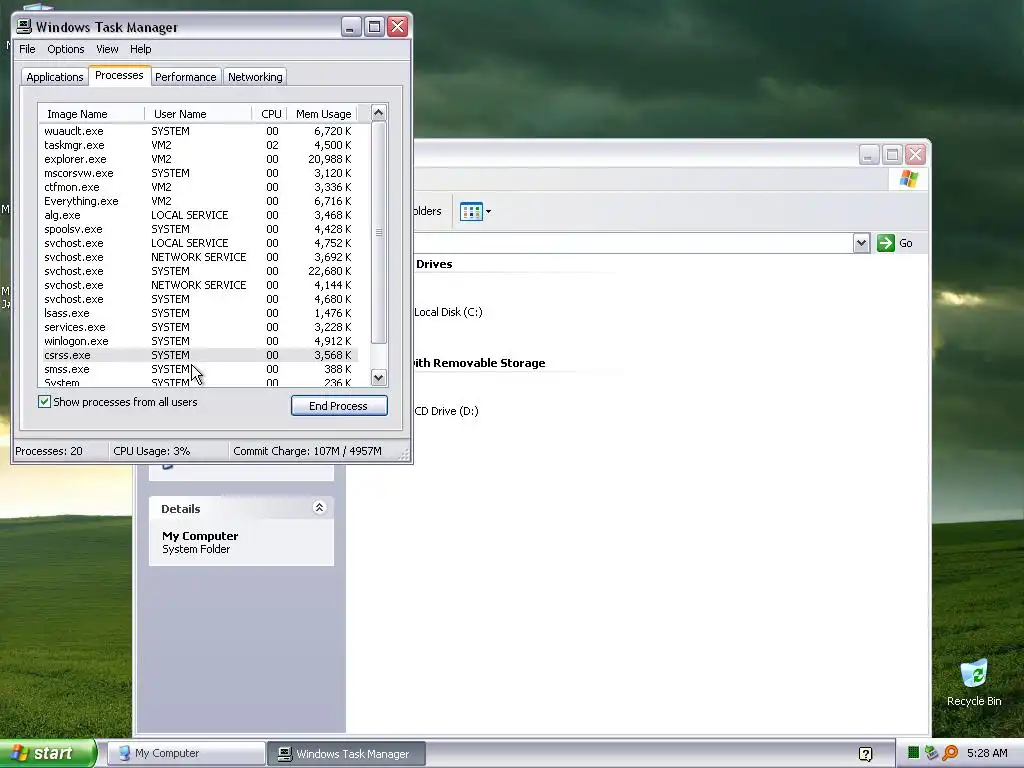Switch to the Applications tab

[x=55, y=77]
